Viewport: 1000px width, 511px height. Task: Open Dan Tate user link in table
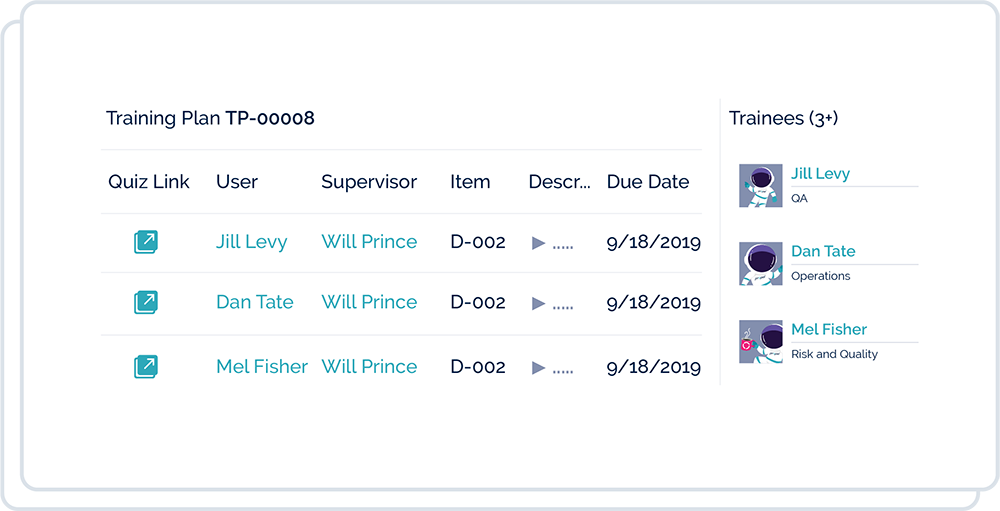click(x=254, y=302)
